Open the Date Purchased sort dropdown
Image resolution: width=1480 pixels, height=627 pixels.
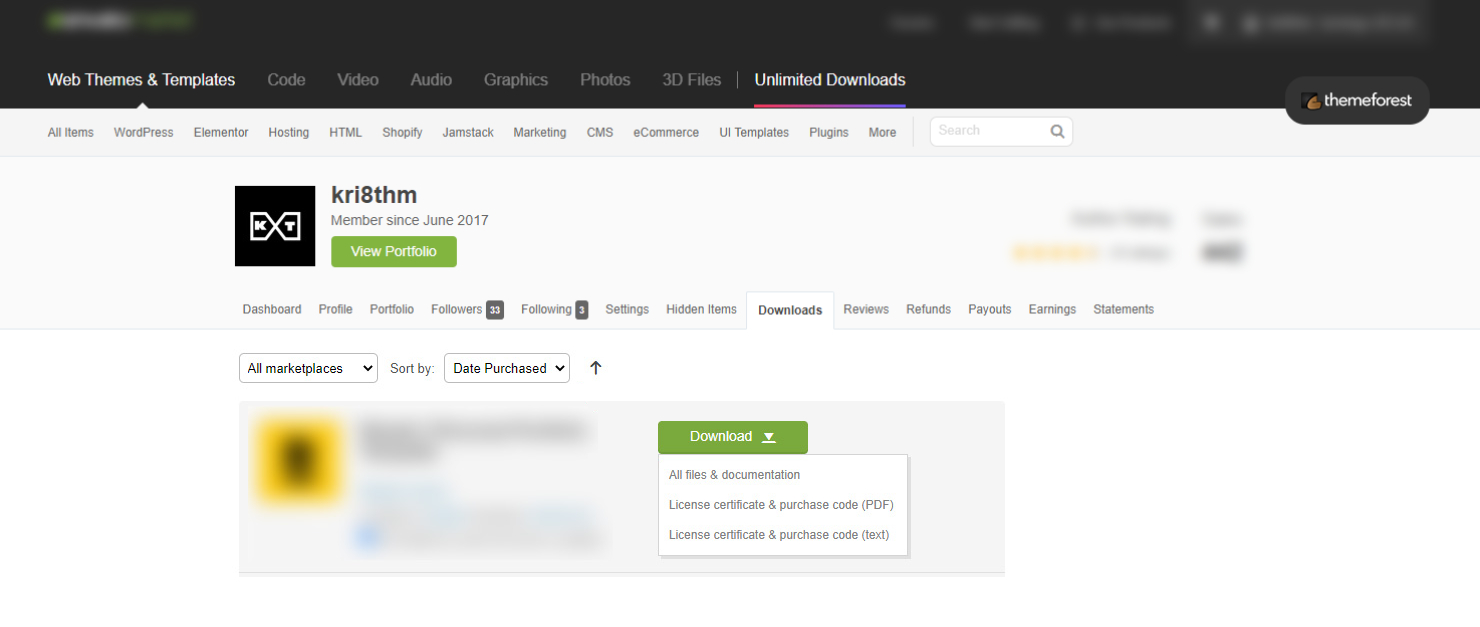pos(506,368)
